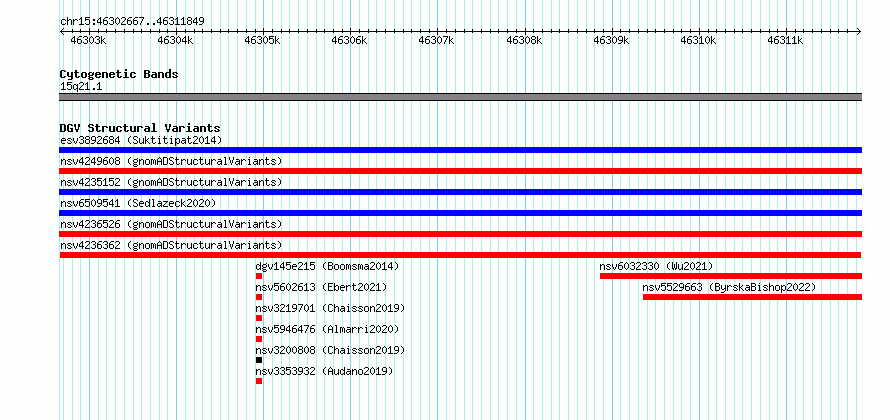This screenshot has height=420, width=890.
Task: Click the nsv3200808 (Chaisson2019) label
Action: click(330, 350)
